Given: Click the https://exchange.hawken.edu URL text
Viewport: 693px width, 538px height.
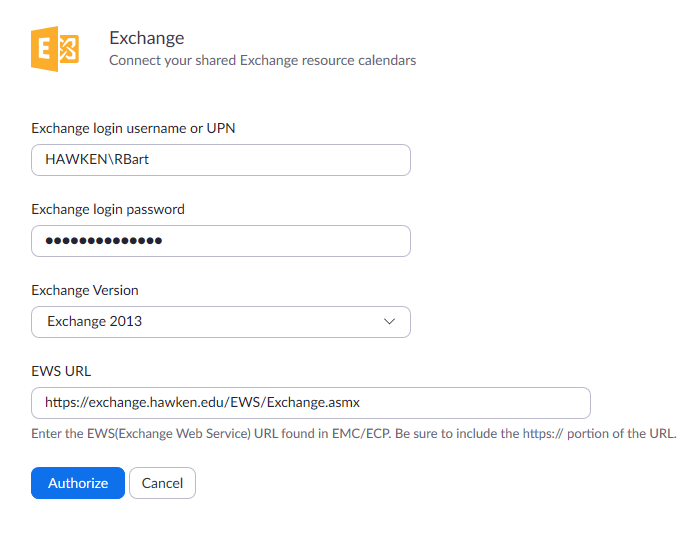Looking at the screenshot, I should pyautogui.click(x=202, y=402).
